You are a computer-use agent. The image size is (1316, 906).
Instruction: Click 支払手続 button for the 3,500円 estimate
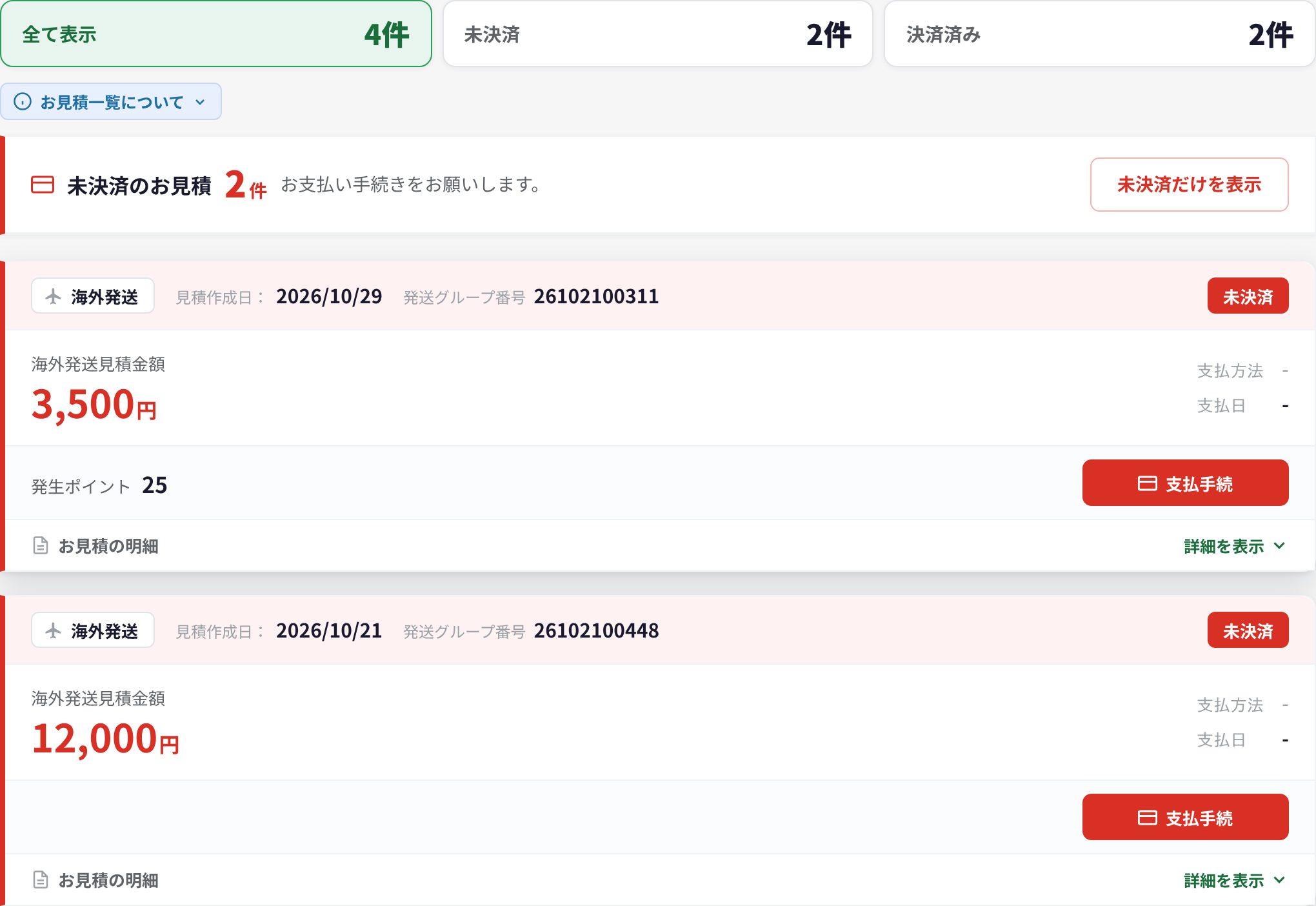pyautogui.click(x=1185, y=483)
